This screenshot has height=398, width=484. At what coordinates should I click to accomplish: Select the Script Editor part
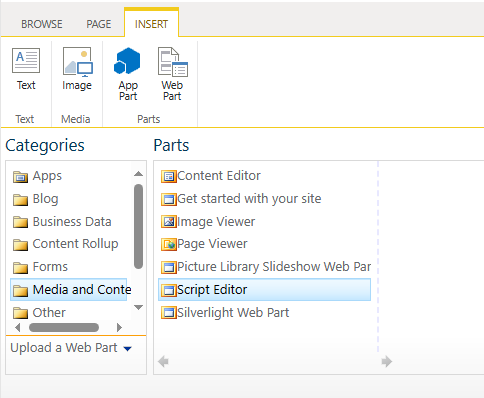[x=264, y=290]
